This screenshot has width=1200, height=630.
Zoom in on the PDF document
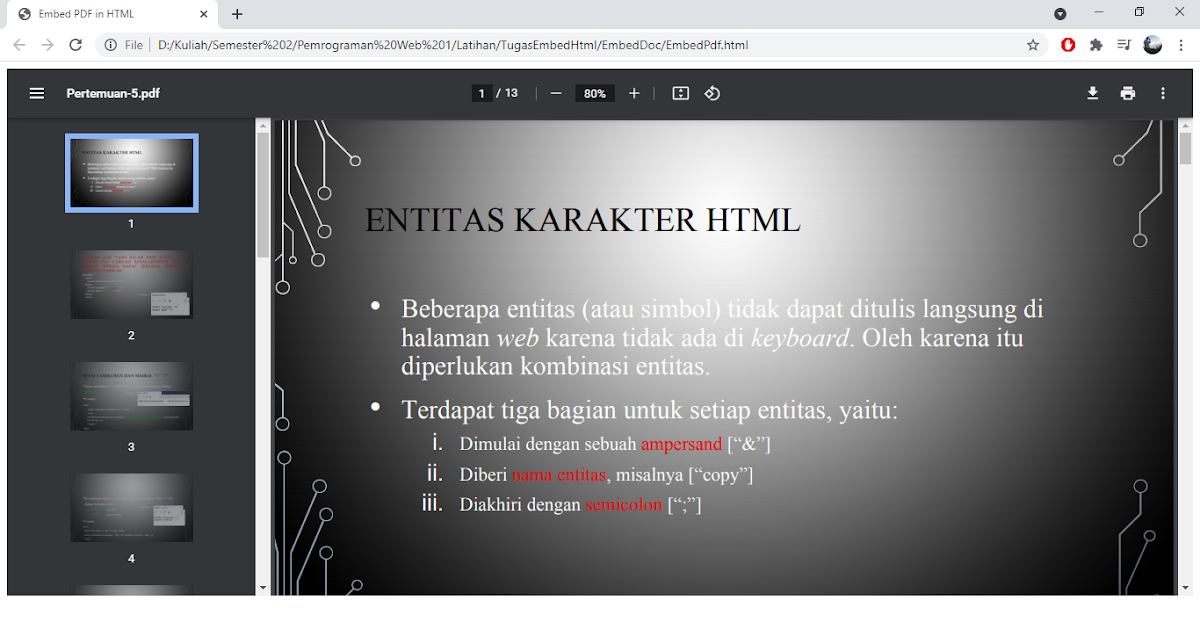[x=634, y=92]
